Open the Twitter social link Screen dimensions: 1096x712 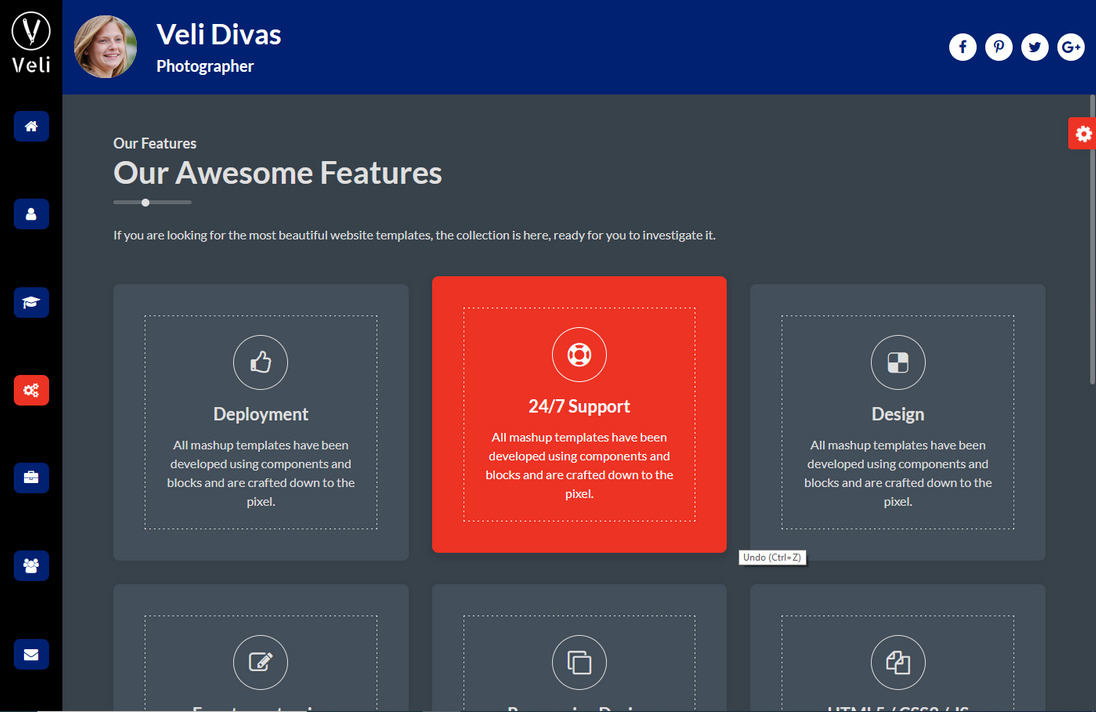[x=1034, y=47]
